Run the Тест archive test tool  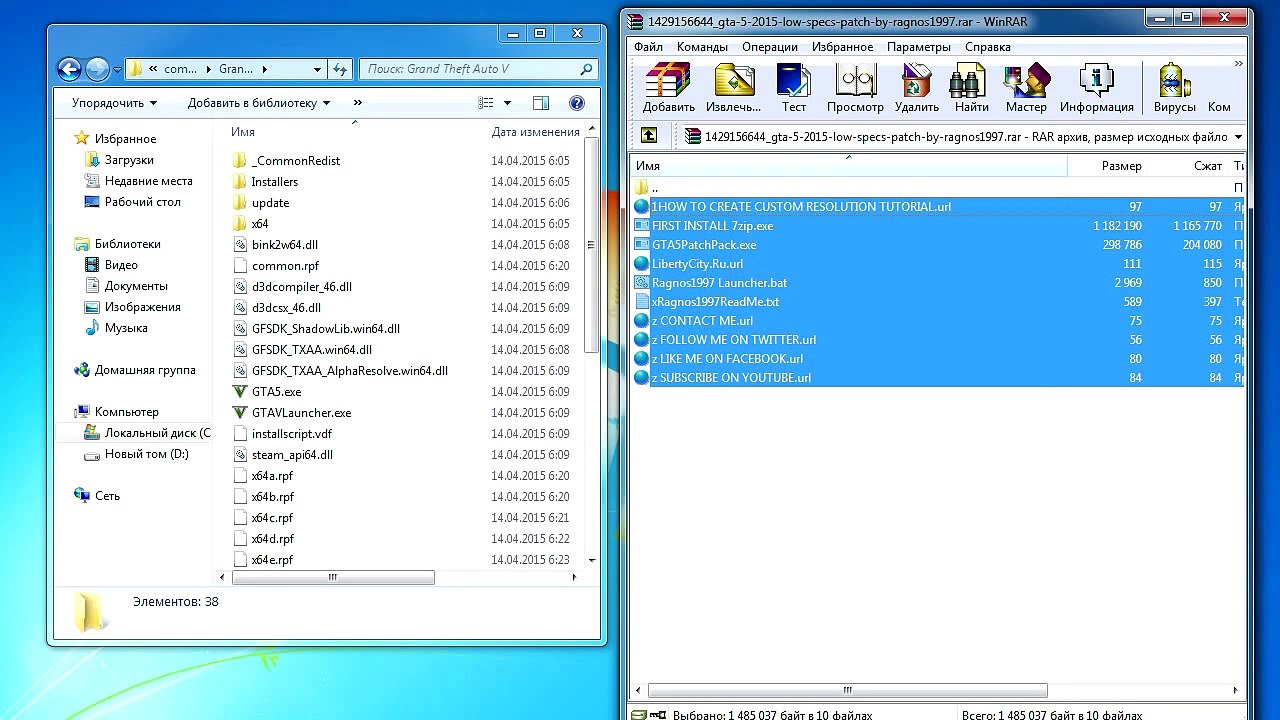tap(794, 88)
